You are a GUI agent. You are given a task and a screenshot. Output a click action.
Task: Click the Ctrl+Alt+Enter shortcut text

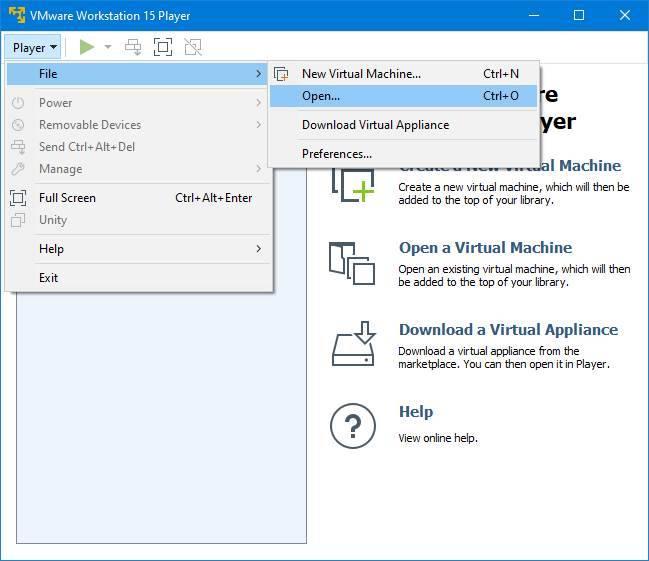tap(214, 198)
